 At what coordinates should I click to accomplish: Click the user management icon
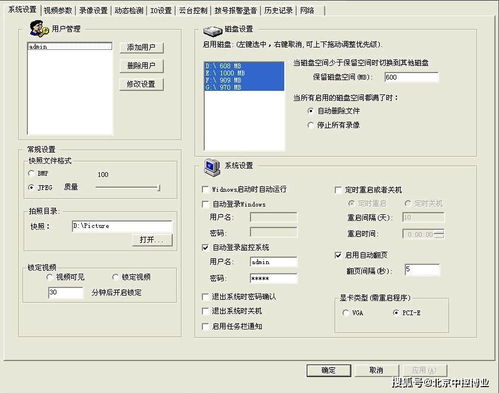click(x=39, y=28)
